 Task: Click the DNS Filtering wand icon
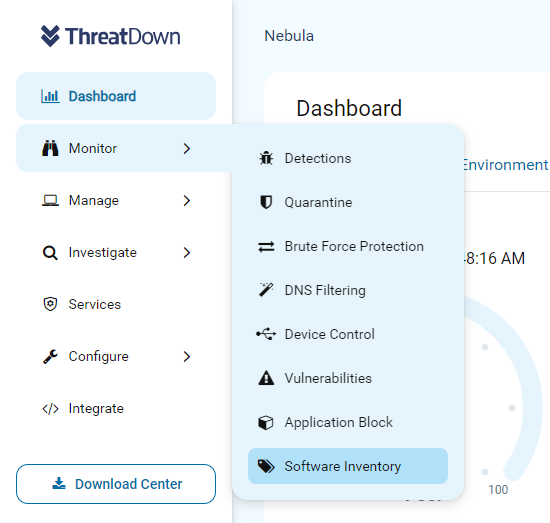(266, 290)
